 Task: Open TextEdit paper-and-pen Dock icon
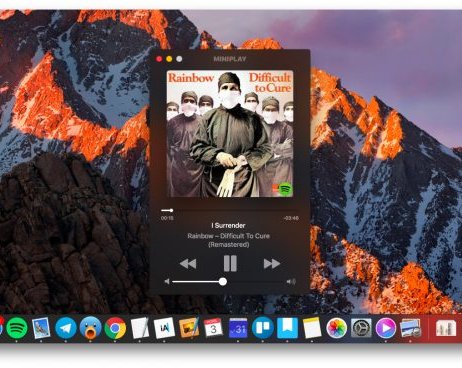click(140, 328)
